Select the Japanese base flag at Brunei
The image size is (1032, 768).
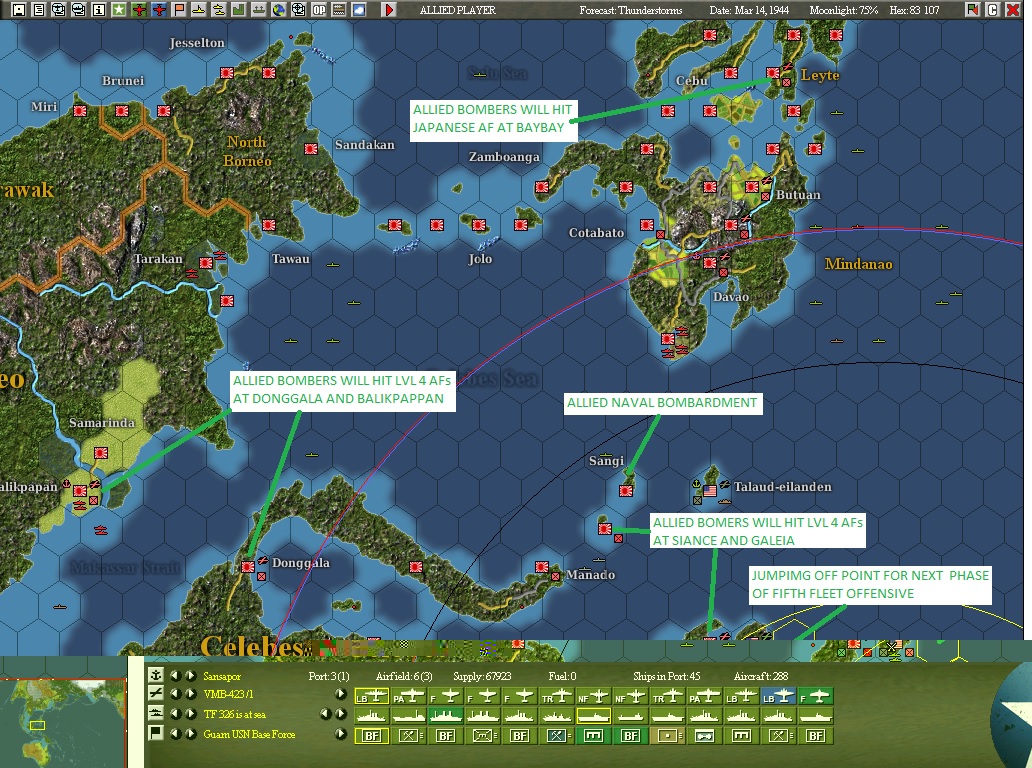[122, 111]
